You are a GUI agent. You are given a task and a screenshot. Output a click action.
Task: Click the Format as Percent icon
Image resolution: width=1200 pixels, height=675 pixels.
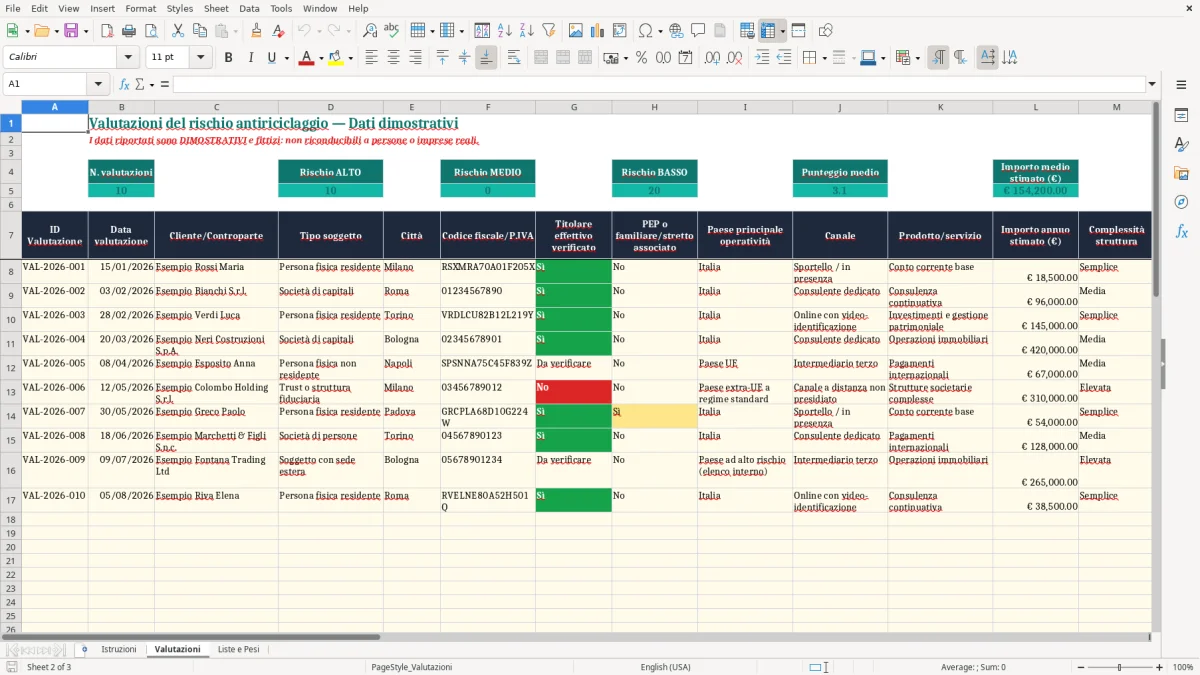[x=641, y=58]
